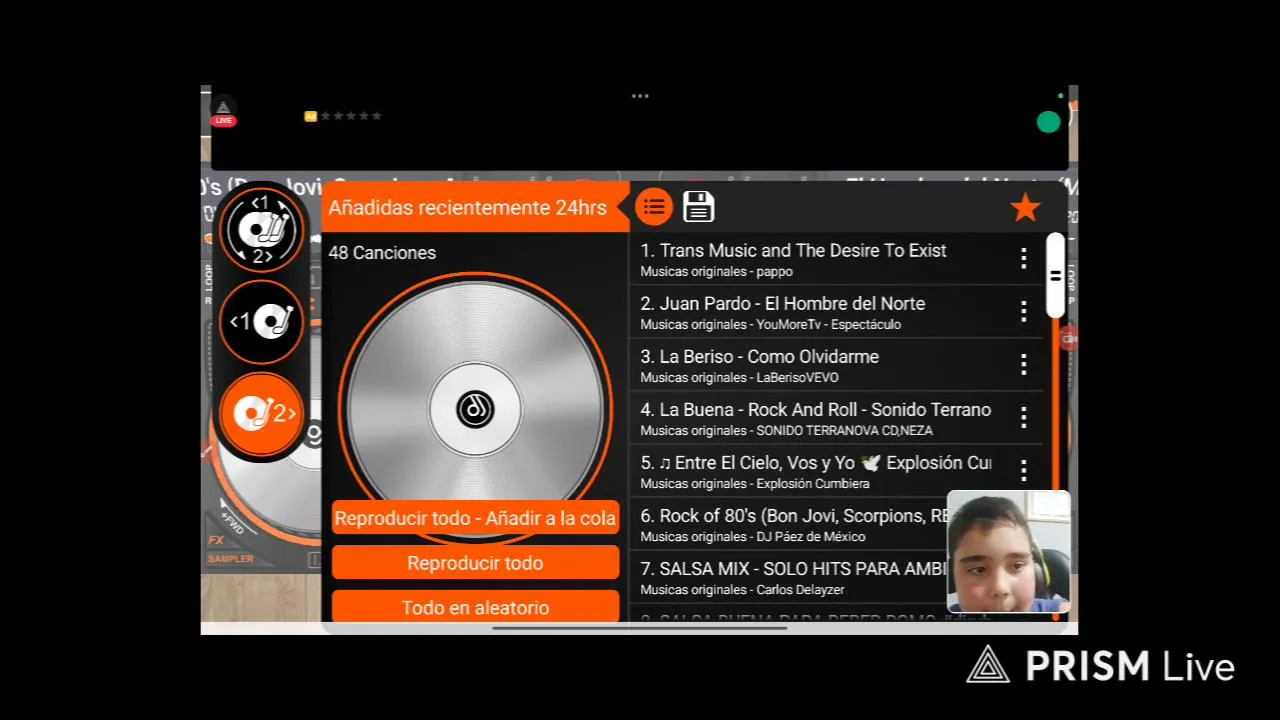Click the white scrollbar handle of song list
Image resolution: width=1280 pixels, height=720 pixels.
[x=1055, y=275]
